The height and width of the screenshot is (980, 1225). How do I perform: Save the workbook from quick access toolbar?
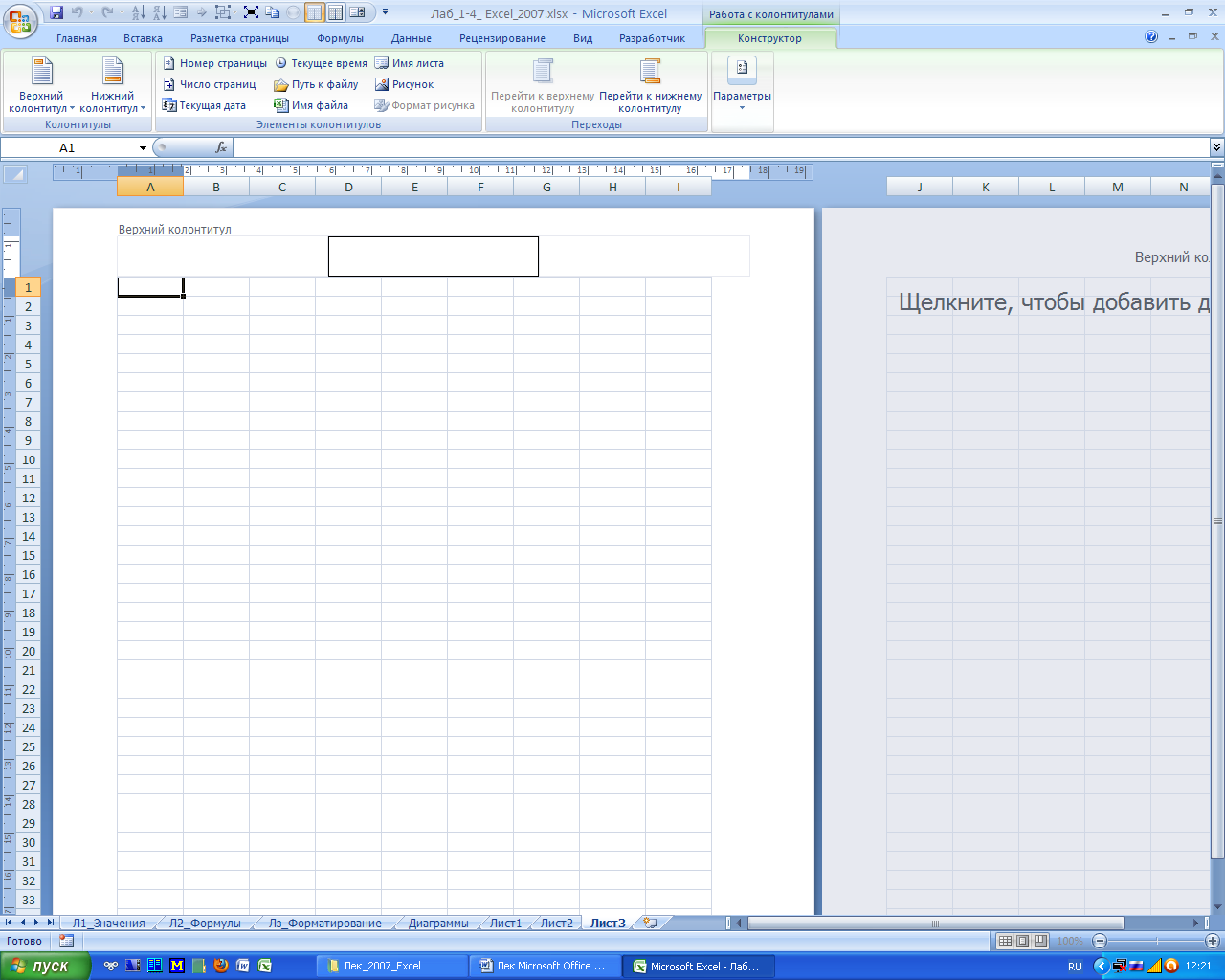point(56,12)
